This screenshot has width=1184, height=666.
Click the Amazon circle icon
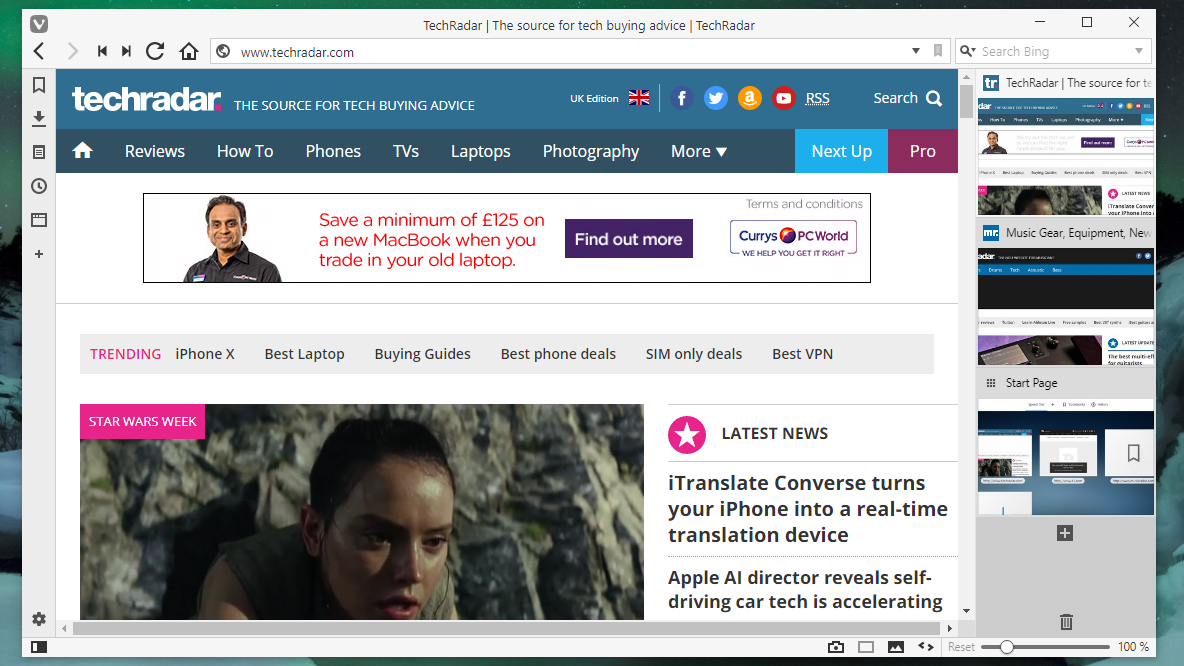(x=749, y=98)
